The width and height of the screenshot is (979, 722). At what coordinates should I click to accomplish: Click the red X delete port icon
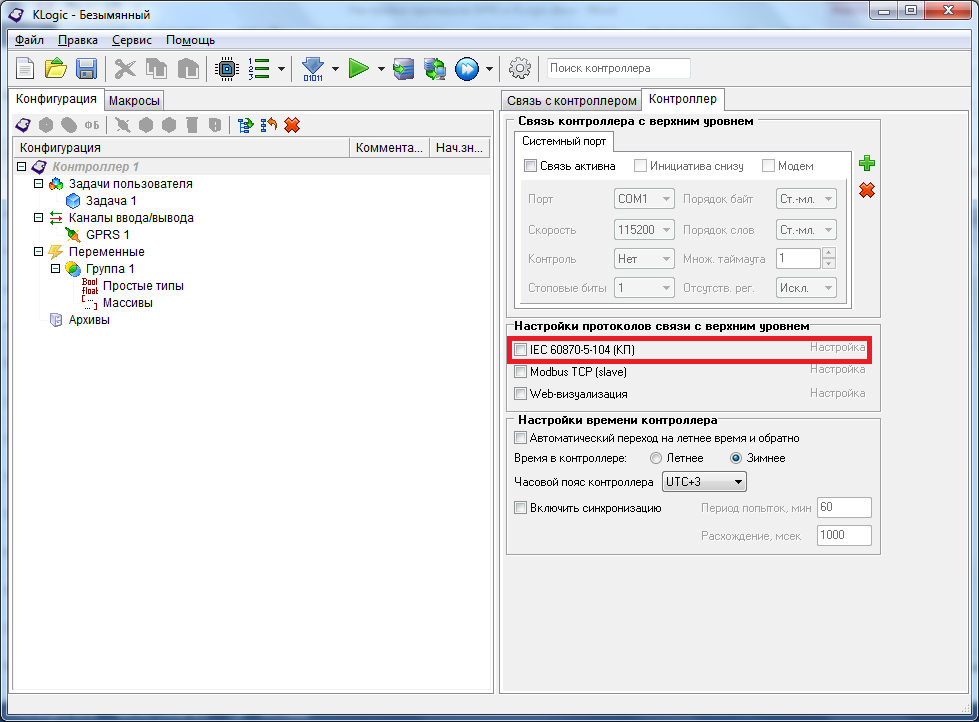(x=867, y=190)
